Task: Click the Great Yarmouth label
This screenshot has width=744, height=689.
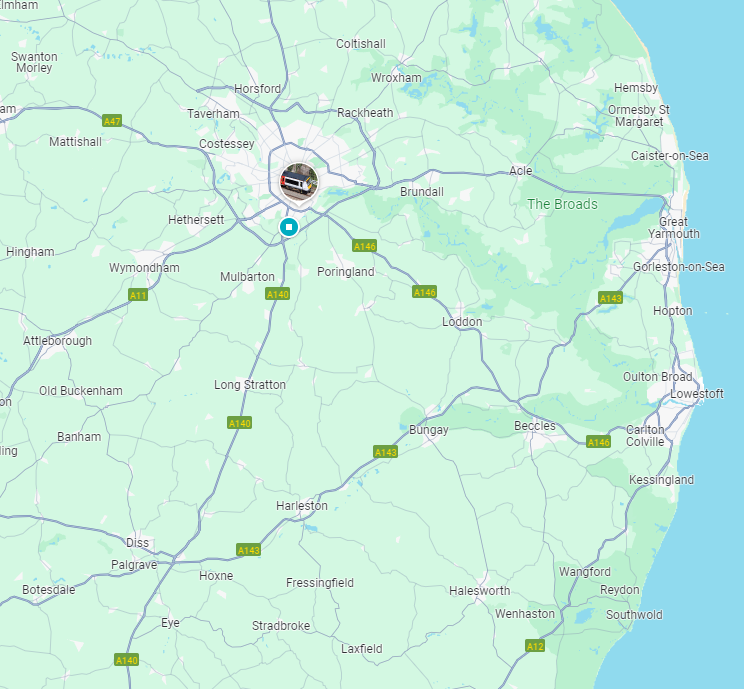Action: [674, 228]
